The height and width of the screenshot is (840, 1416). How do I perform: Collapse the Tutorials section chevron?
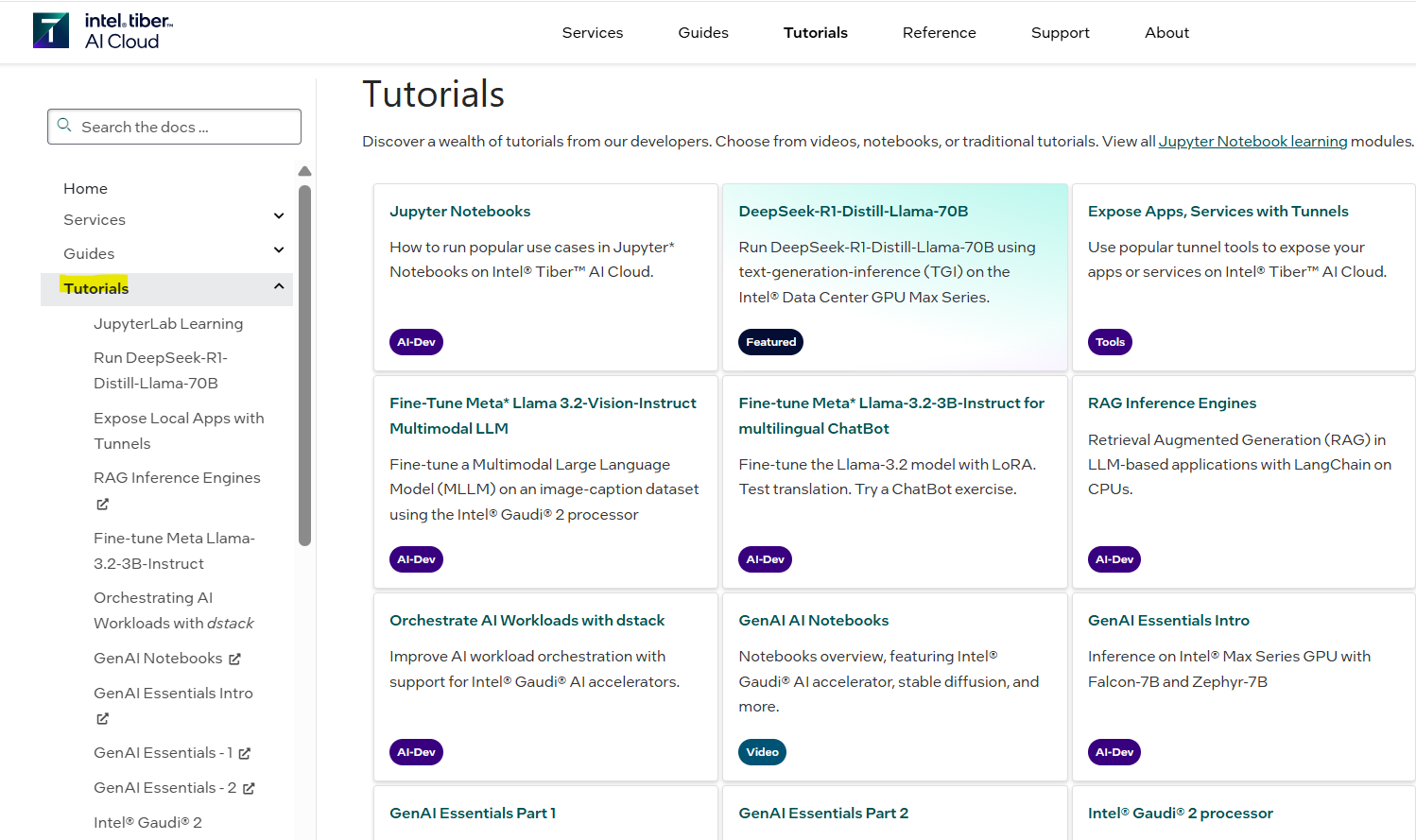(x=279, y=286)
